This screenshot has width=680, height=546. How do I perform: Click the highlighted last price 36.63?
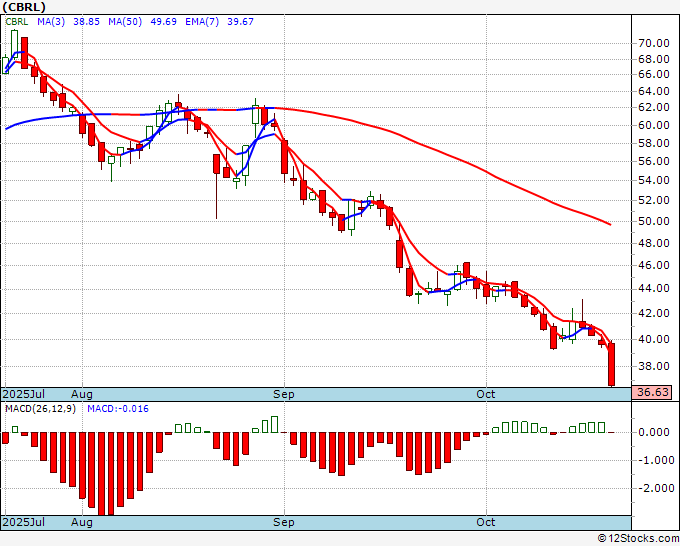pyautogui.click(x=653, y=392)
